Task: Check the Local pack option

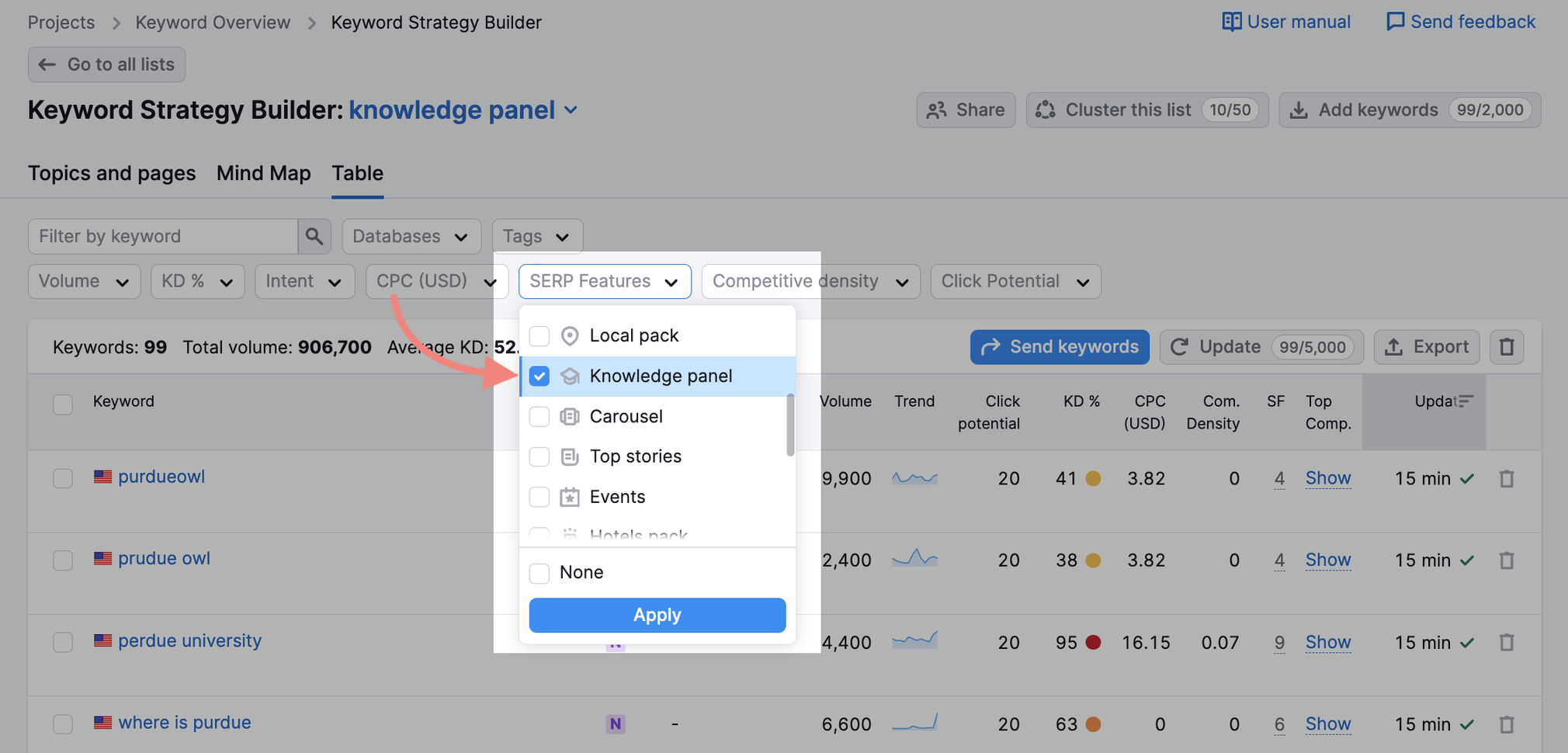Action: [x=539, y=336]
